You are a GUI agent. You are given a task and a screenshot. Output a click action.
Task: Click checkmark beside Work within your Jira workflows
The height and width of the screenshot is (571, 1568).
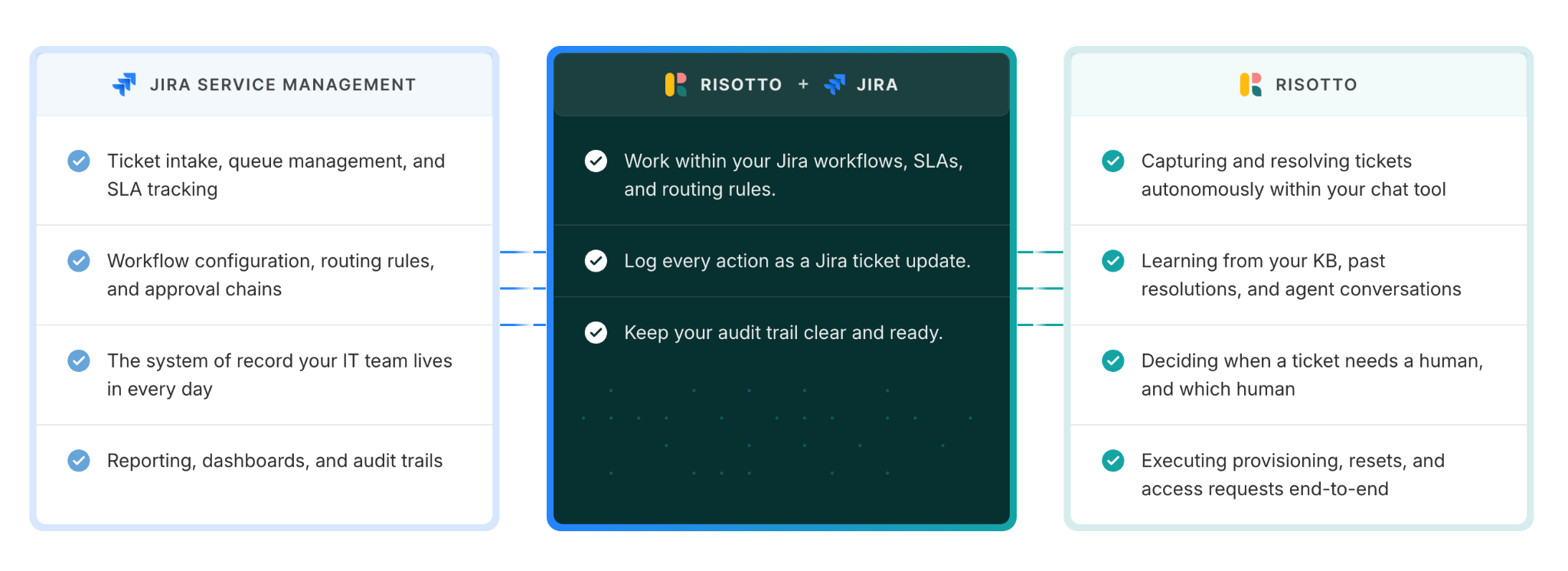click(596, 161)
